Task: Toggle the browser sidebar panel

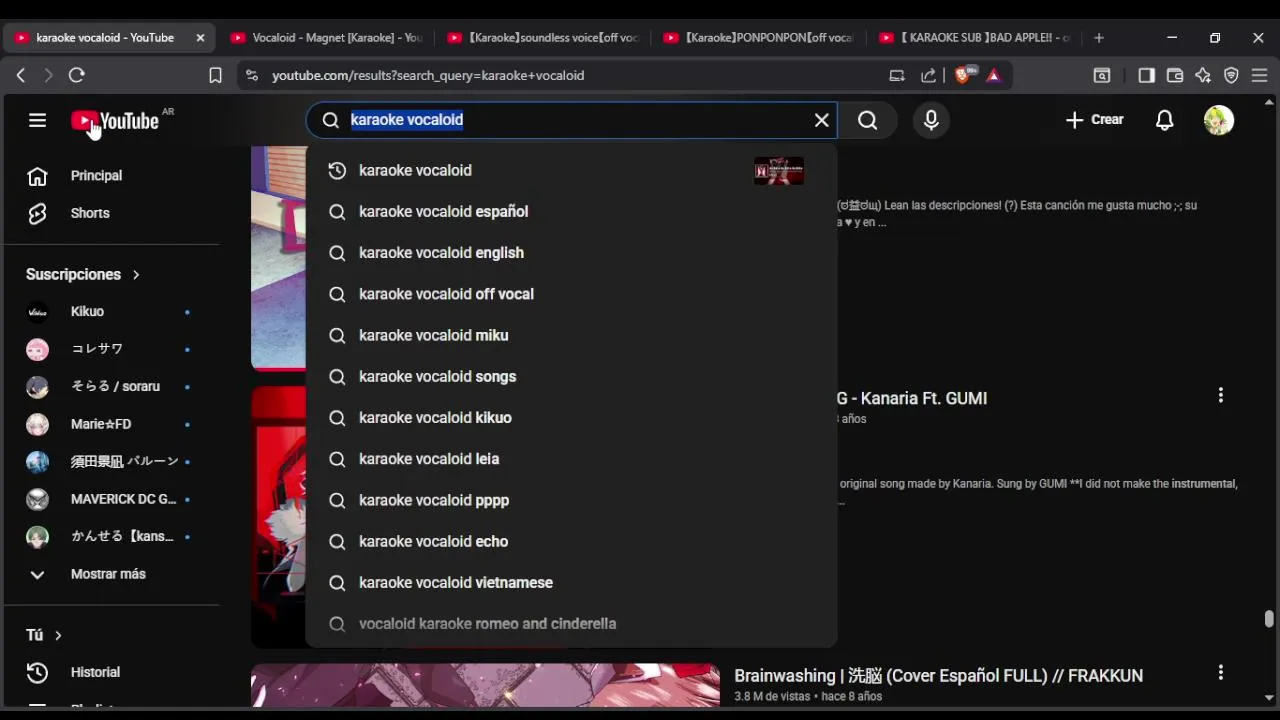Action: [1146, 75]
